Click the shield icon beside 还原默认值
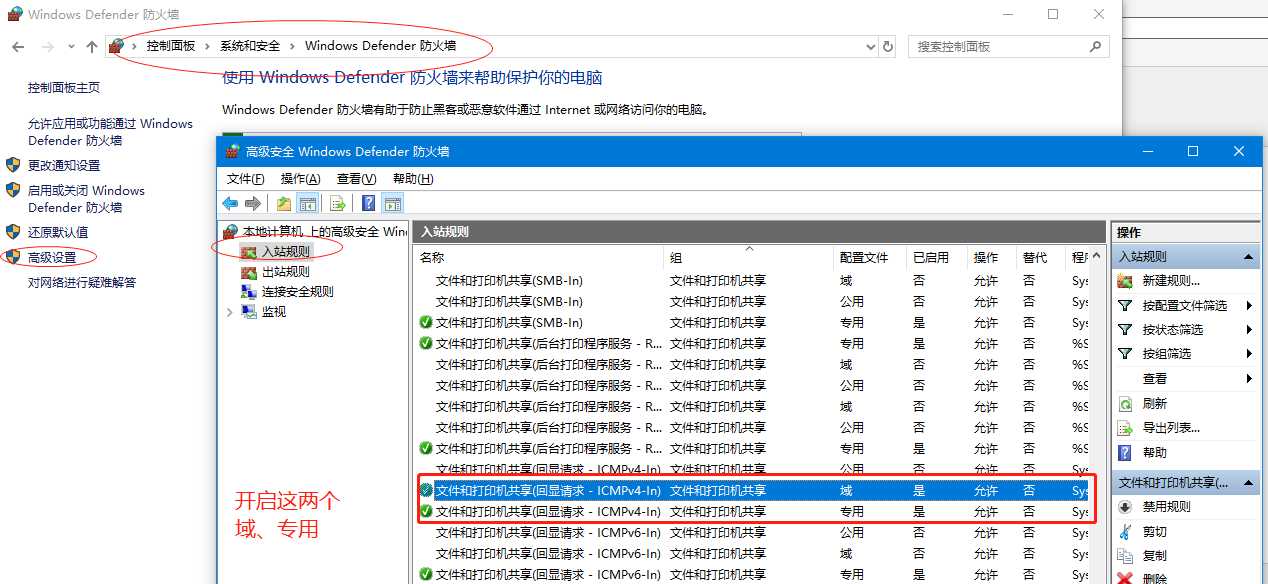Viewport: 1268px width, 584px height. click(x=13, y=232)
